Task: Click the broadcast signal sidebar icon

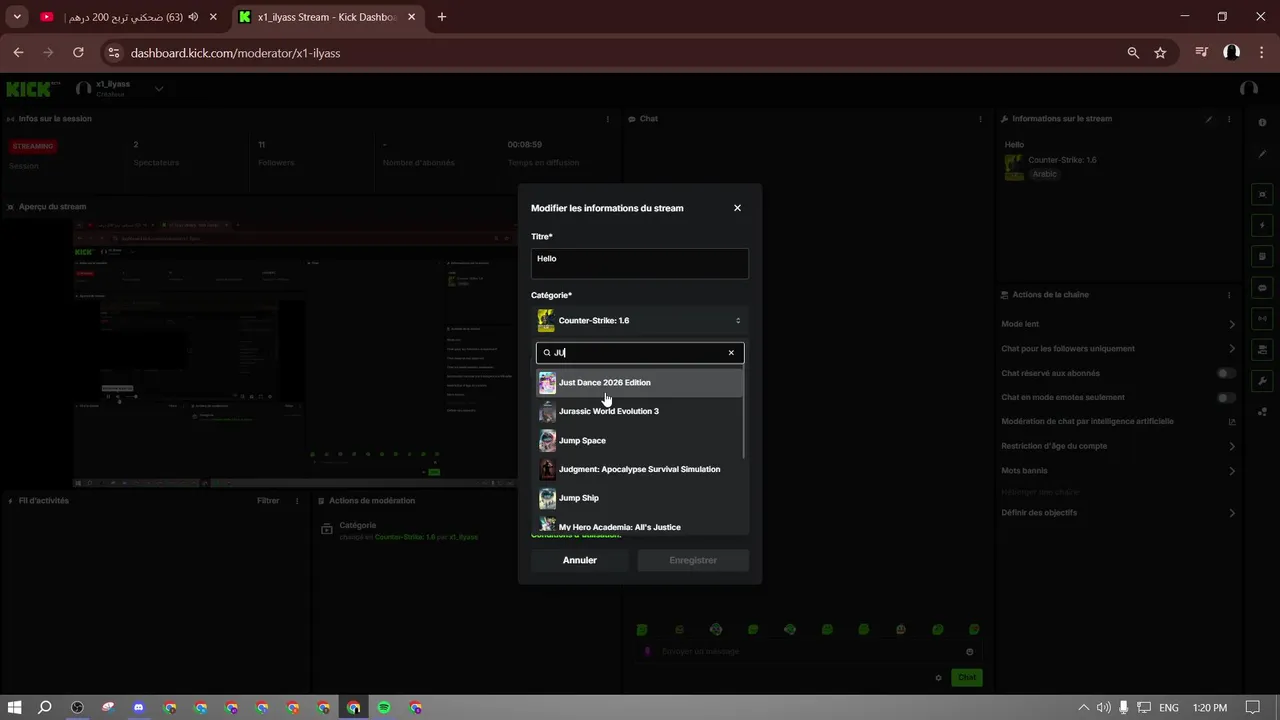Action: pyautogui.click(x=1262, y=319)
